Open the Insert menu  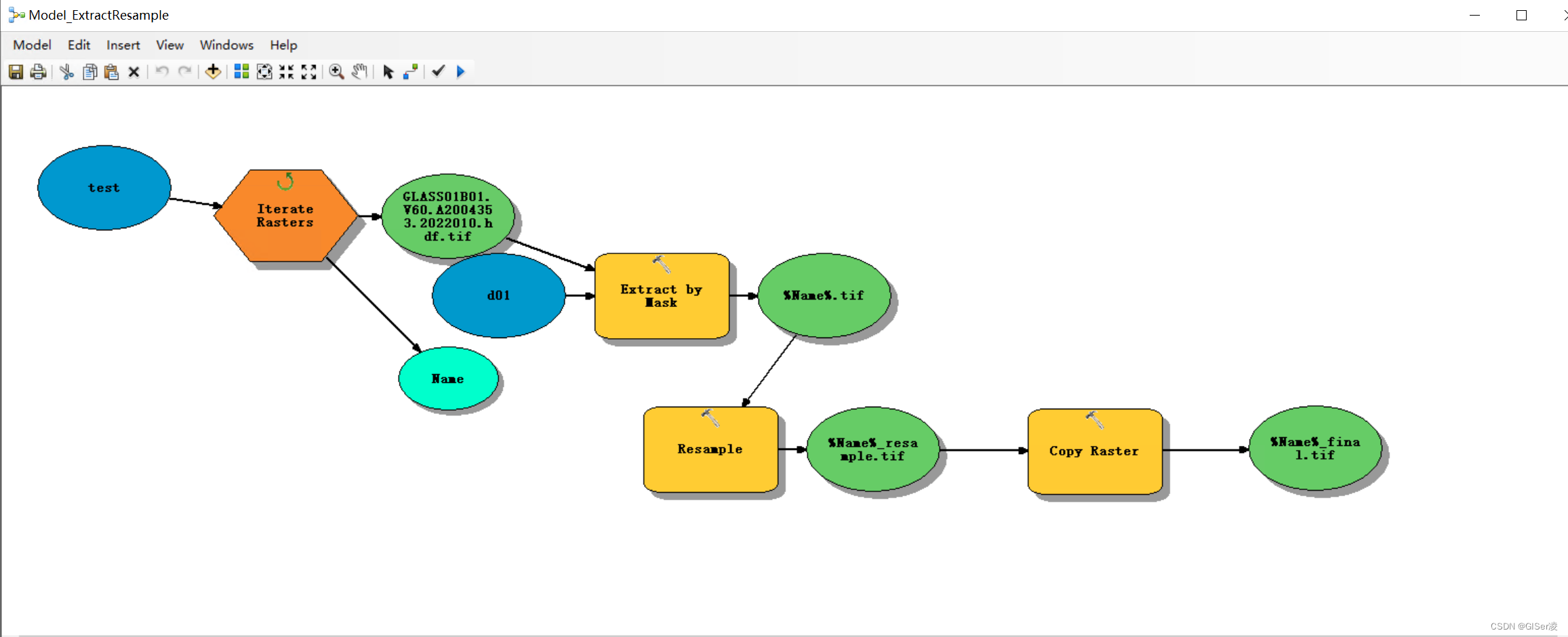[123, 45]
